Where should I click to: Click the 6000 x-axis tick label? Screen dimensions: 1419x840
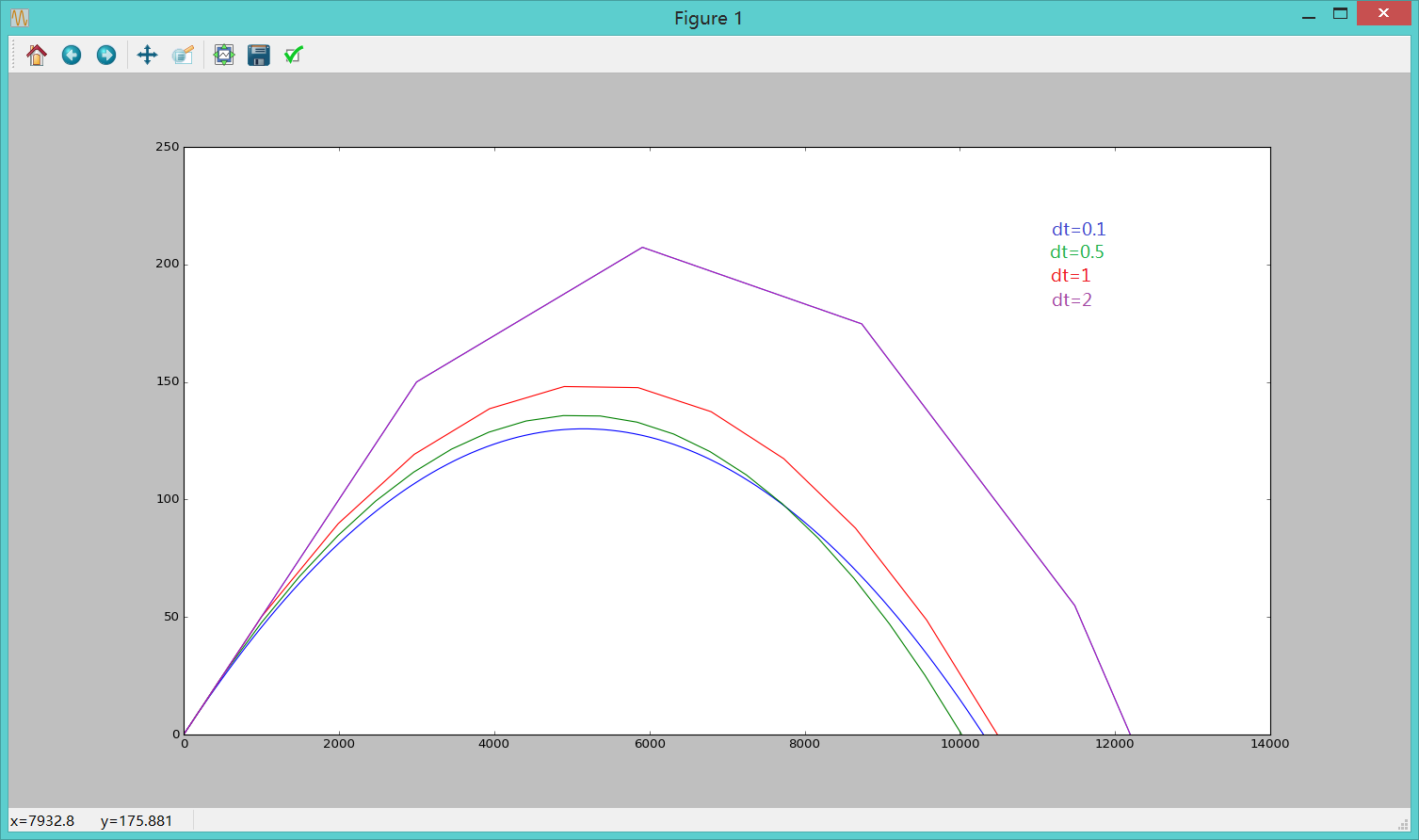650,744
